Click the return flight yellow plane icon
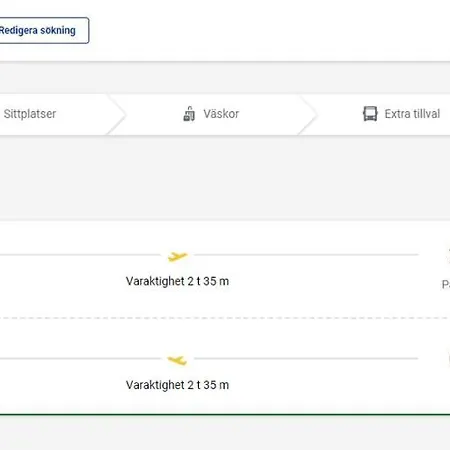The width and height of the screenshot is (450, 450). (177, 360)
